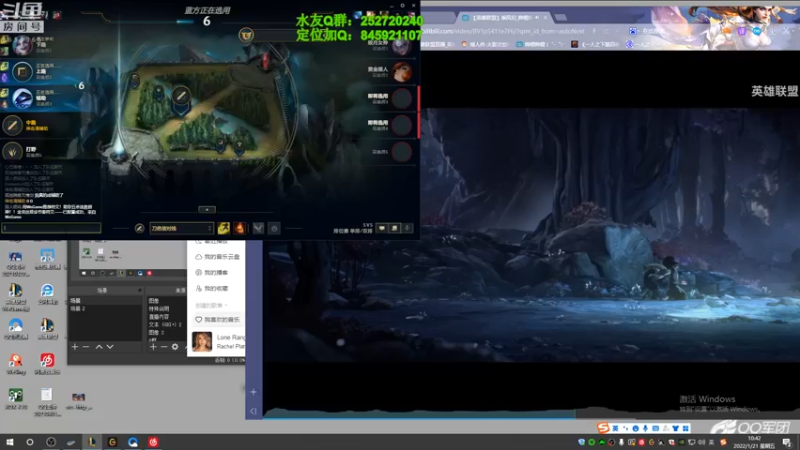Remove a source with the minus button in OBS
The width and height of the screenshot is (800, 450).
click(164, 346)
